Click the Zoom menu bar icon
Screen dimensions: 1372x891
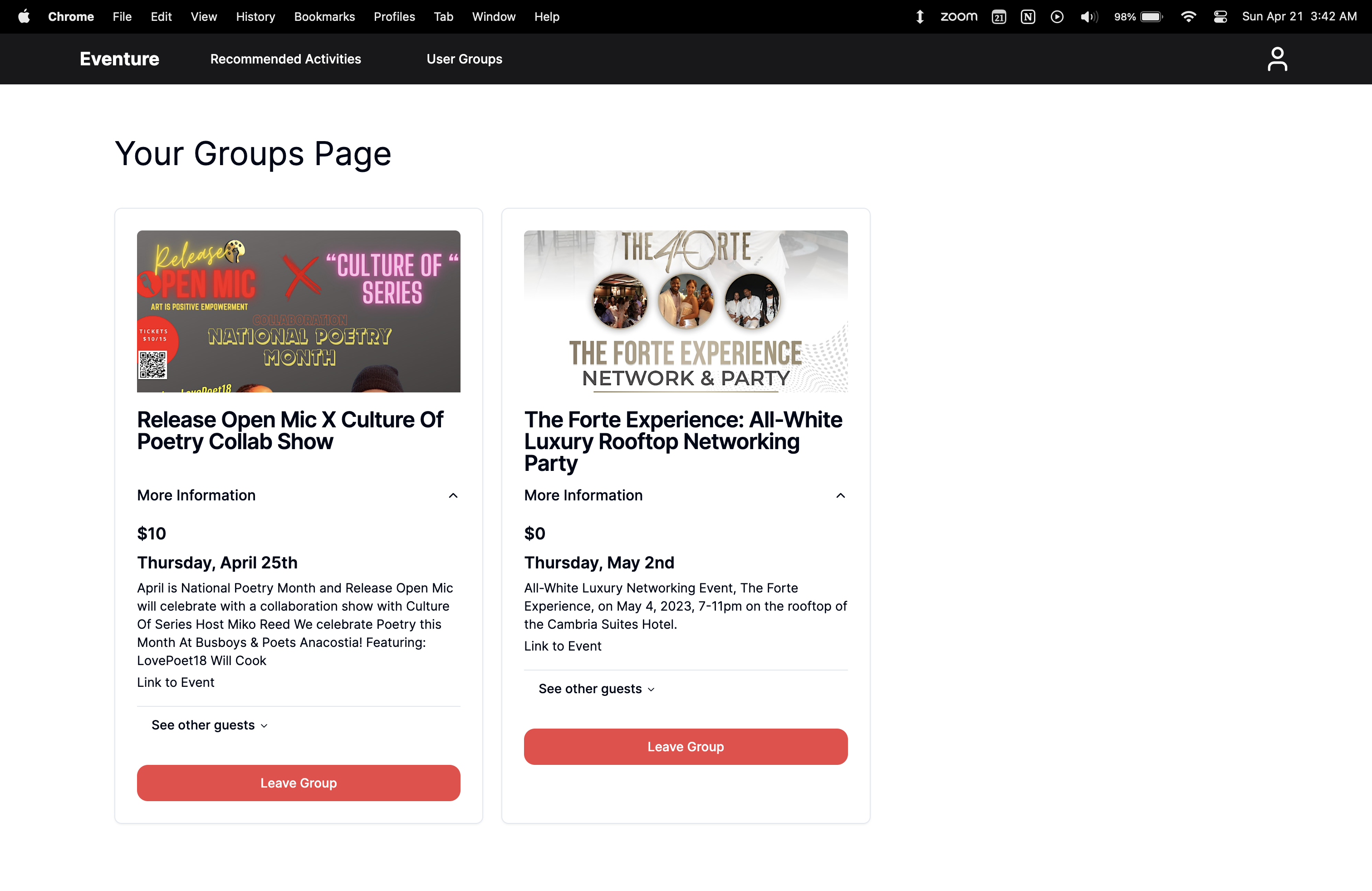click(x=958, y=17)
